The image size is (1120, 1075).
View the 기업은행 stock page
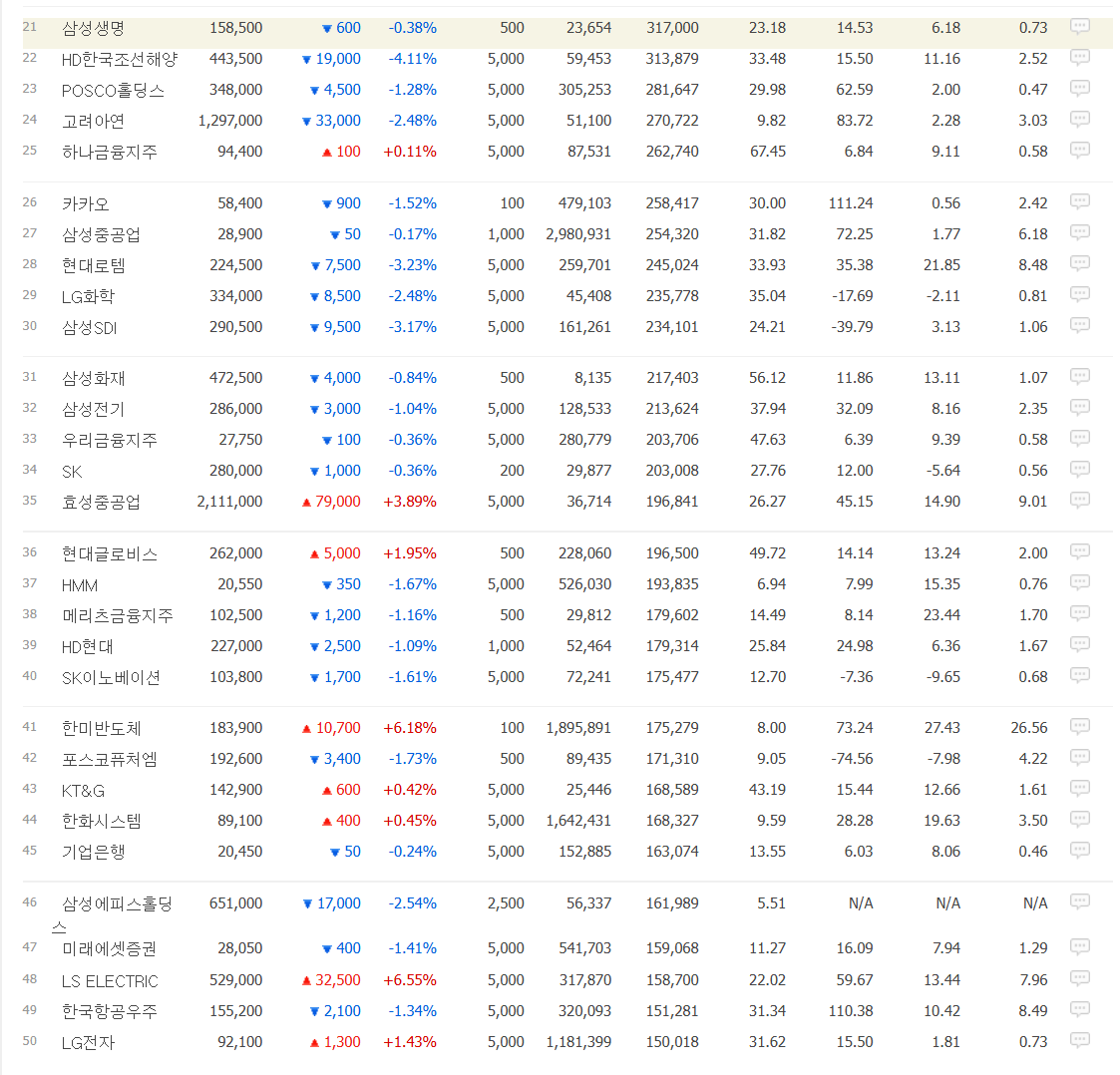pos(93,852)
